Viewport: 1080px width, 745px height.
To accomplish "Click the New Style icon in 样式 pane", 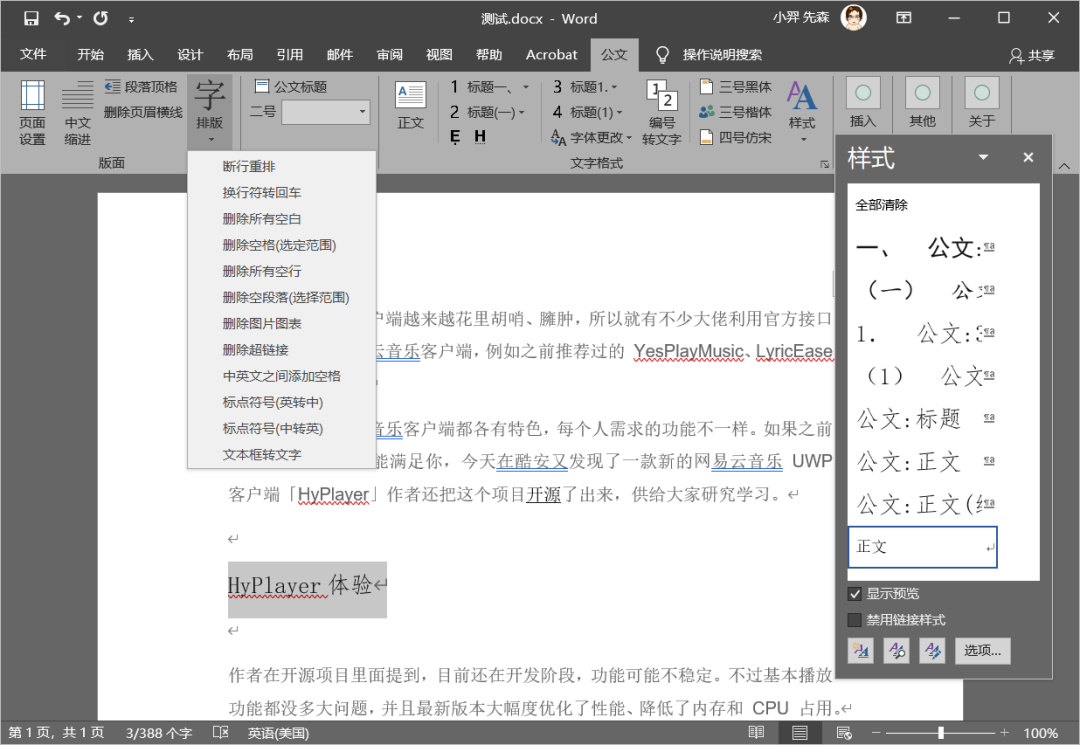I will tap(860, 651).
